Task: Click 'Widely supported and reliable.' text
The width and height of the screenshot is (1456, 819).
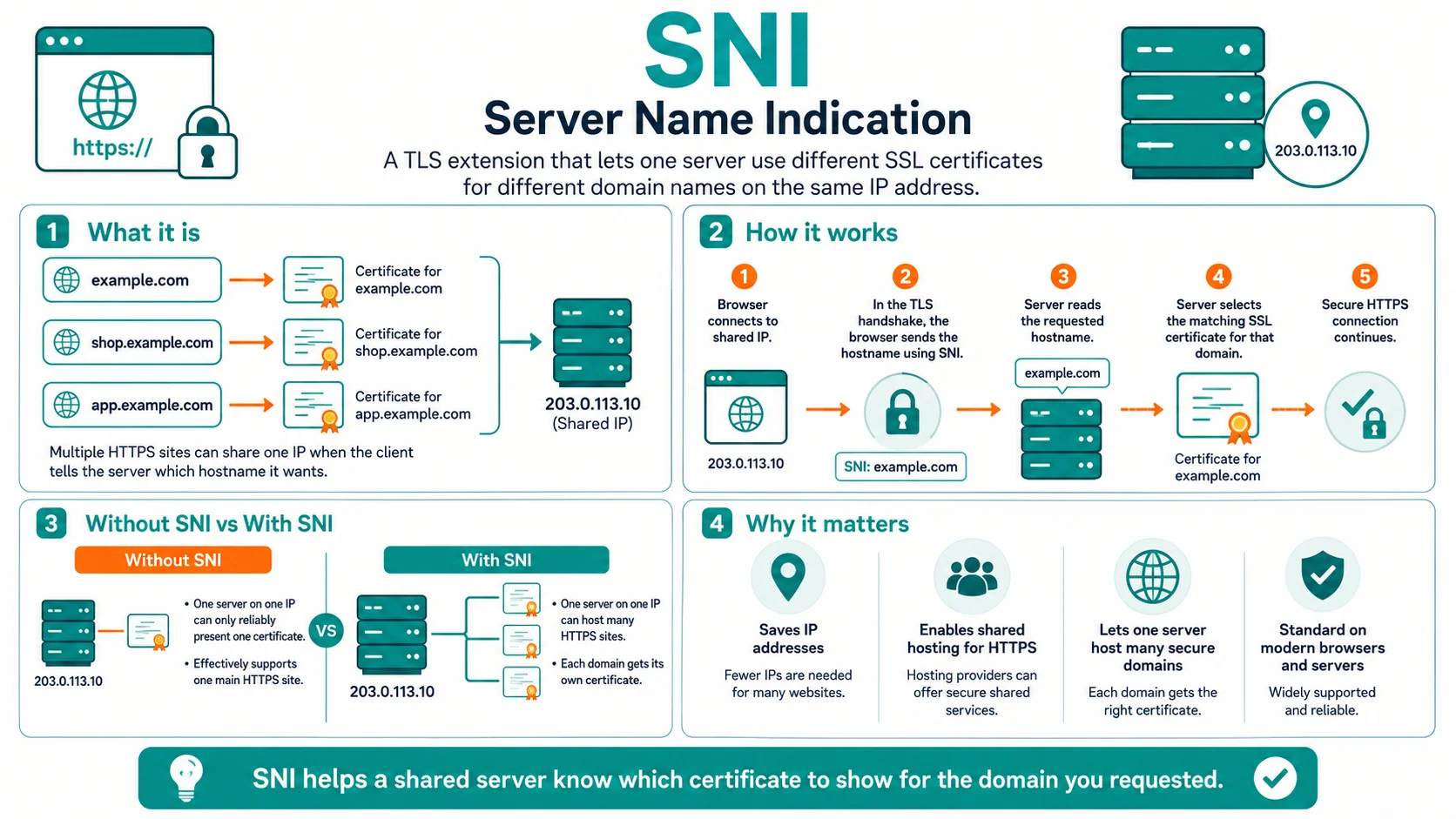Action: click(x=1322, y=701)
